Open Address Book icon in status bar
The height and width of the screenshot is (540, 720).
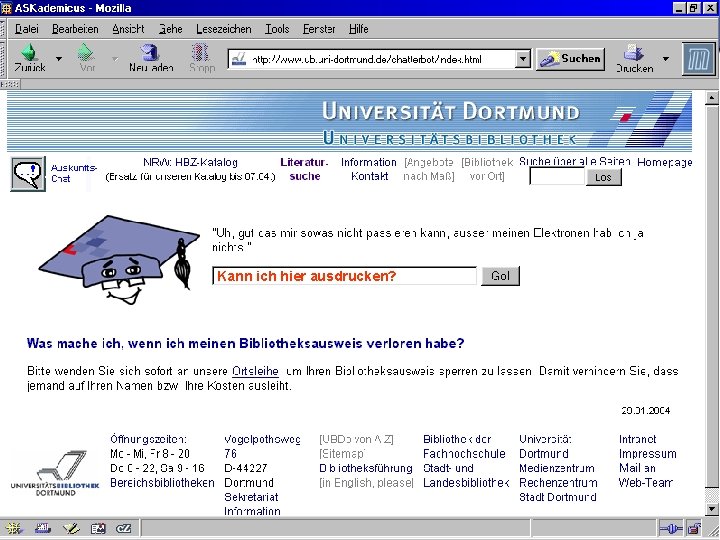(x=98, y=529)
